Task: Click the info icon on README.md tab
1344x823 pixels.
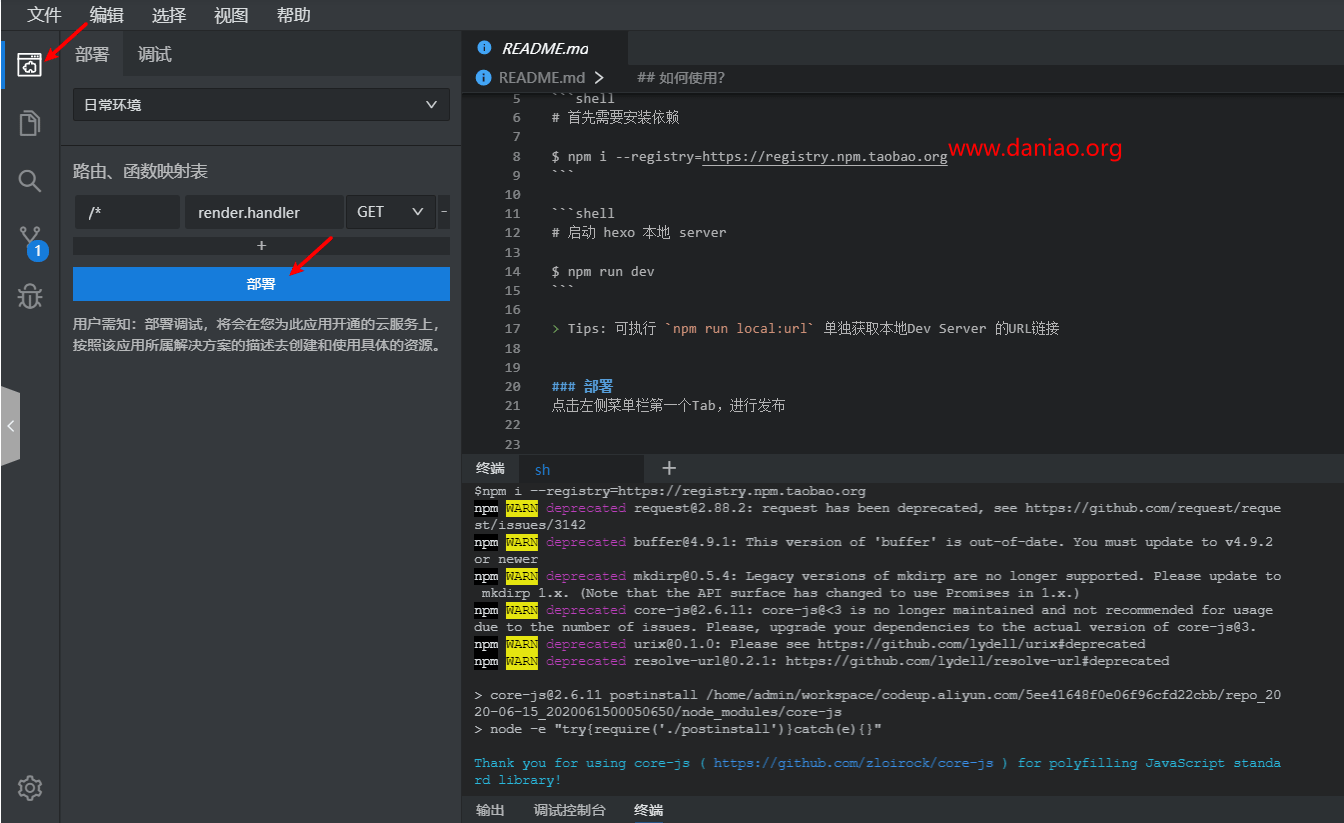Action: (485, 47)
